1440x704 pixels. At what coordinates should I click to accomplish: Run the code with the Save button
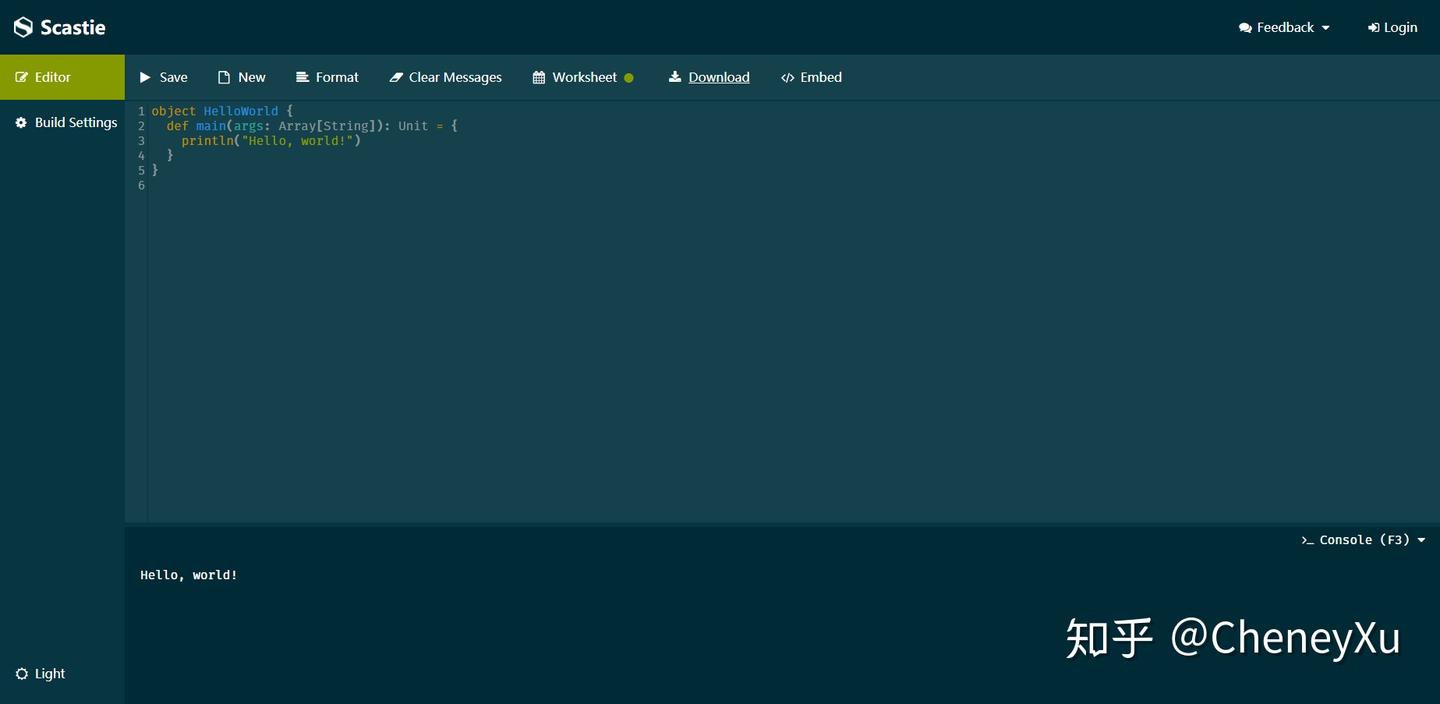(163, 77)
